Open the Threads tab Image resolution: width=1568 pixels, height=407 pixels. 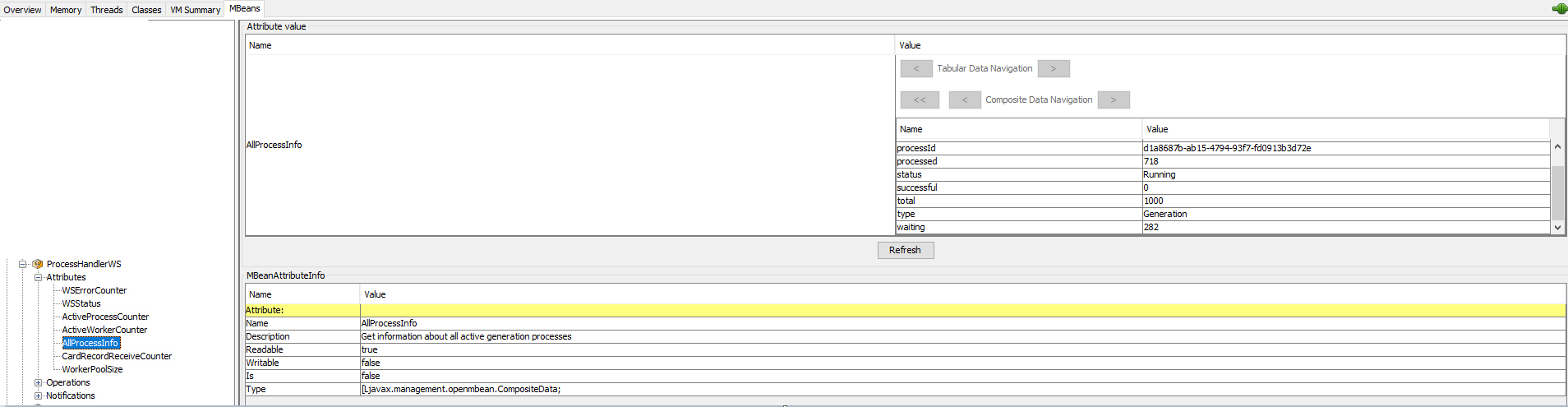(x=107, y=10)
